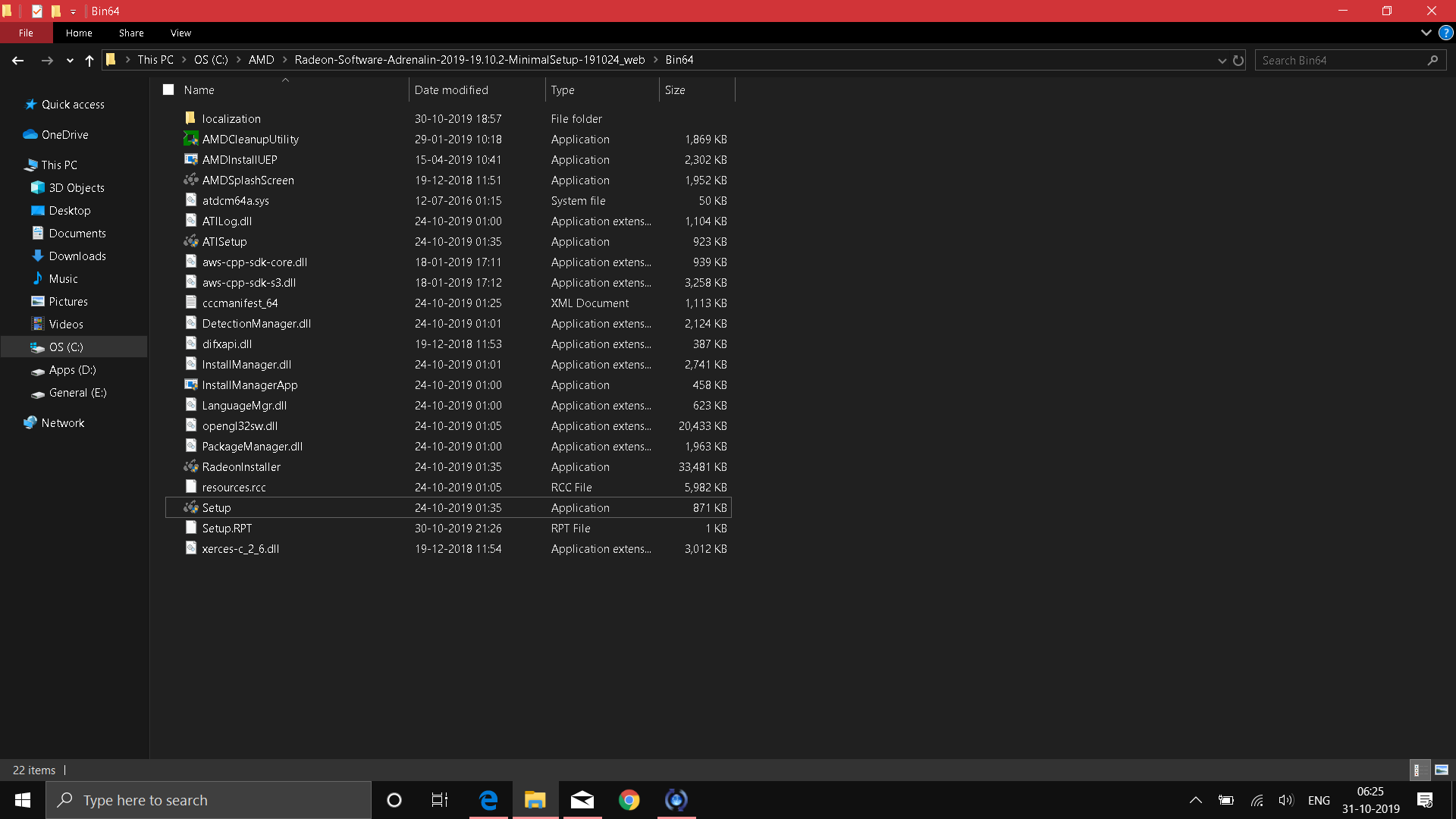Sort files by Size column
Viewport: 1456px width, 819px height.
(675, 90)
